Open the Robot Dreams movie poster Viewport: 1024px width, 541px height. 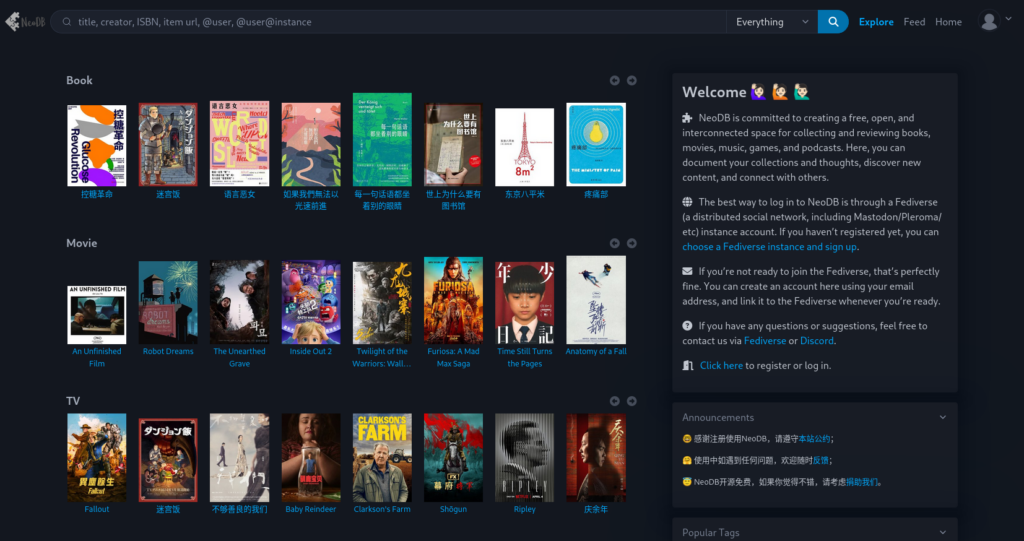click(x=168, y=303)
